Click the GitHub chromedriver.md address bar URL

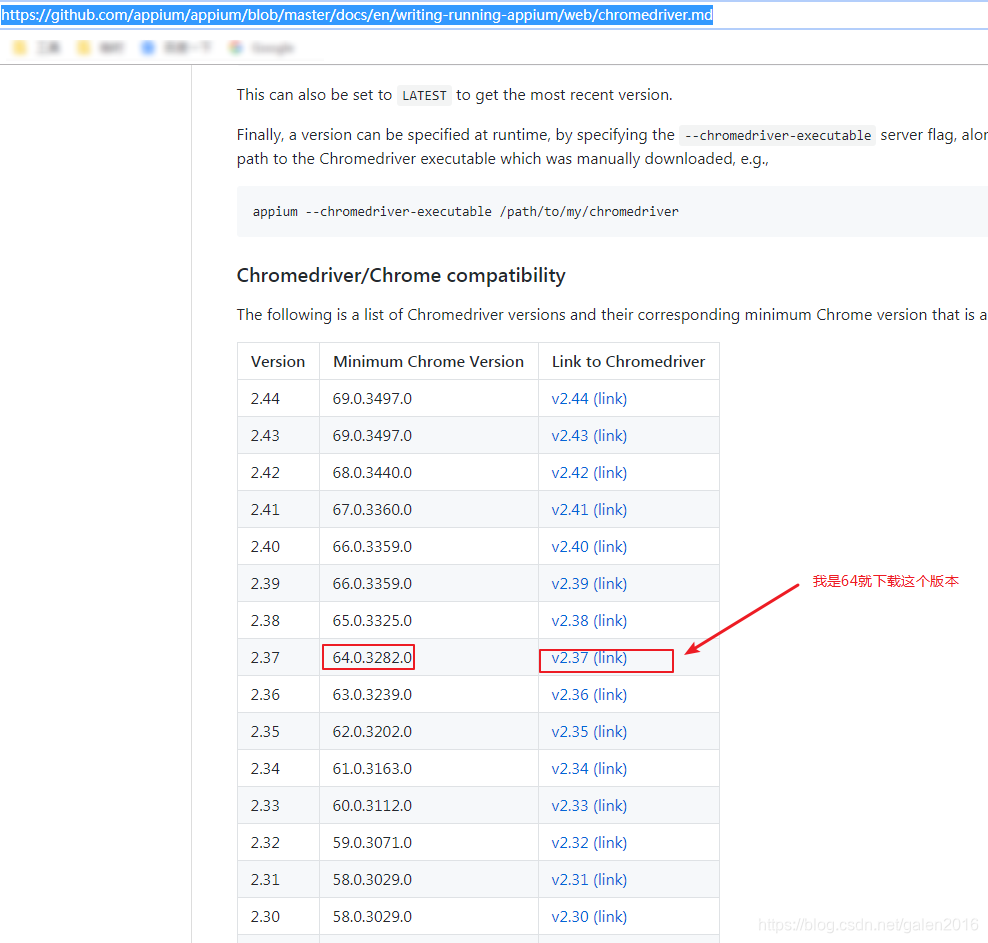tap(357, 15)
